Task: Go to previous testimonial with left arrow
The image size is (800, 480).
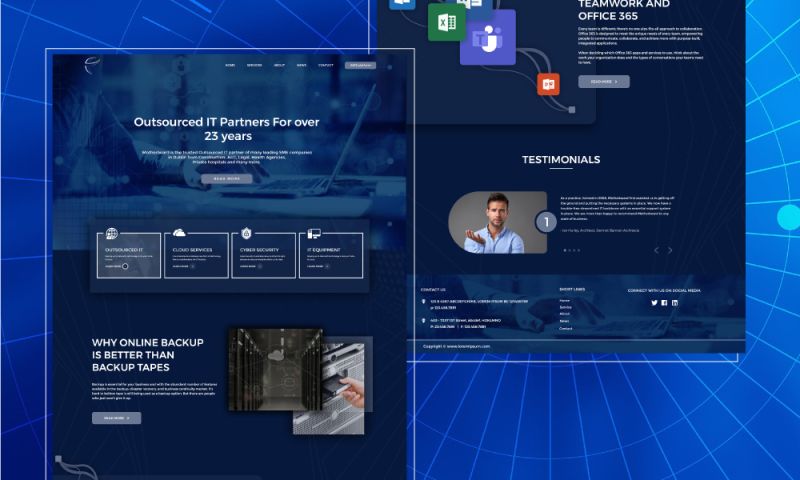Action: click(656, 250)
